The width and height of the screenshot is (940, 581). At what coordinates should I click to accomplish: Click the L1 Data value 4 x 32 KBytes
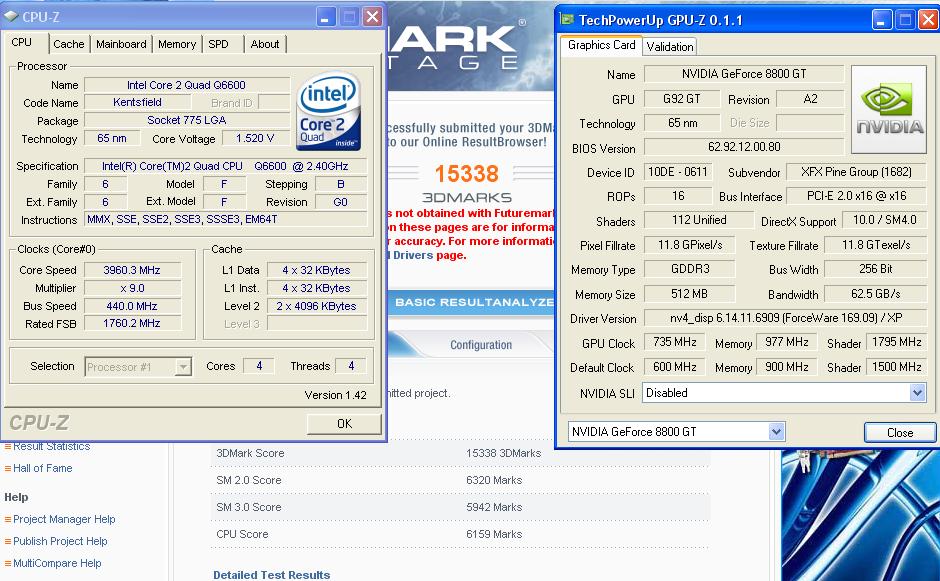(x=317, y=270)
